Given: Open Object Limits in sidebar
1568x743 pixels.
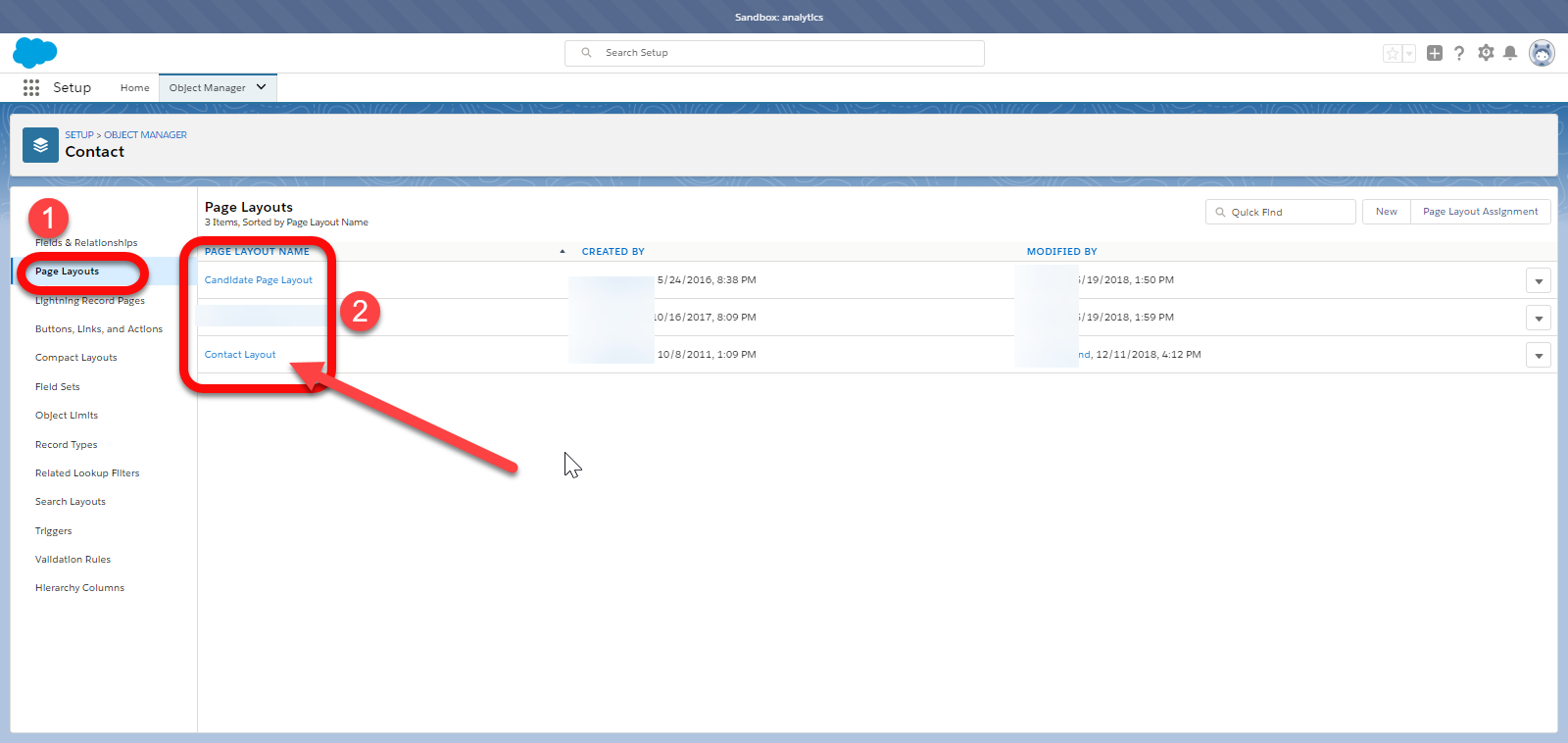Looking at the screenshot, I should (67, 416).
